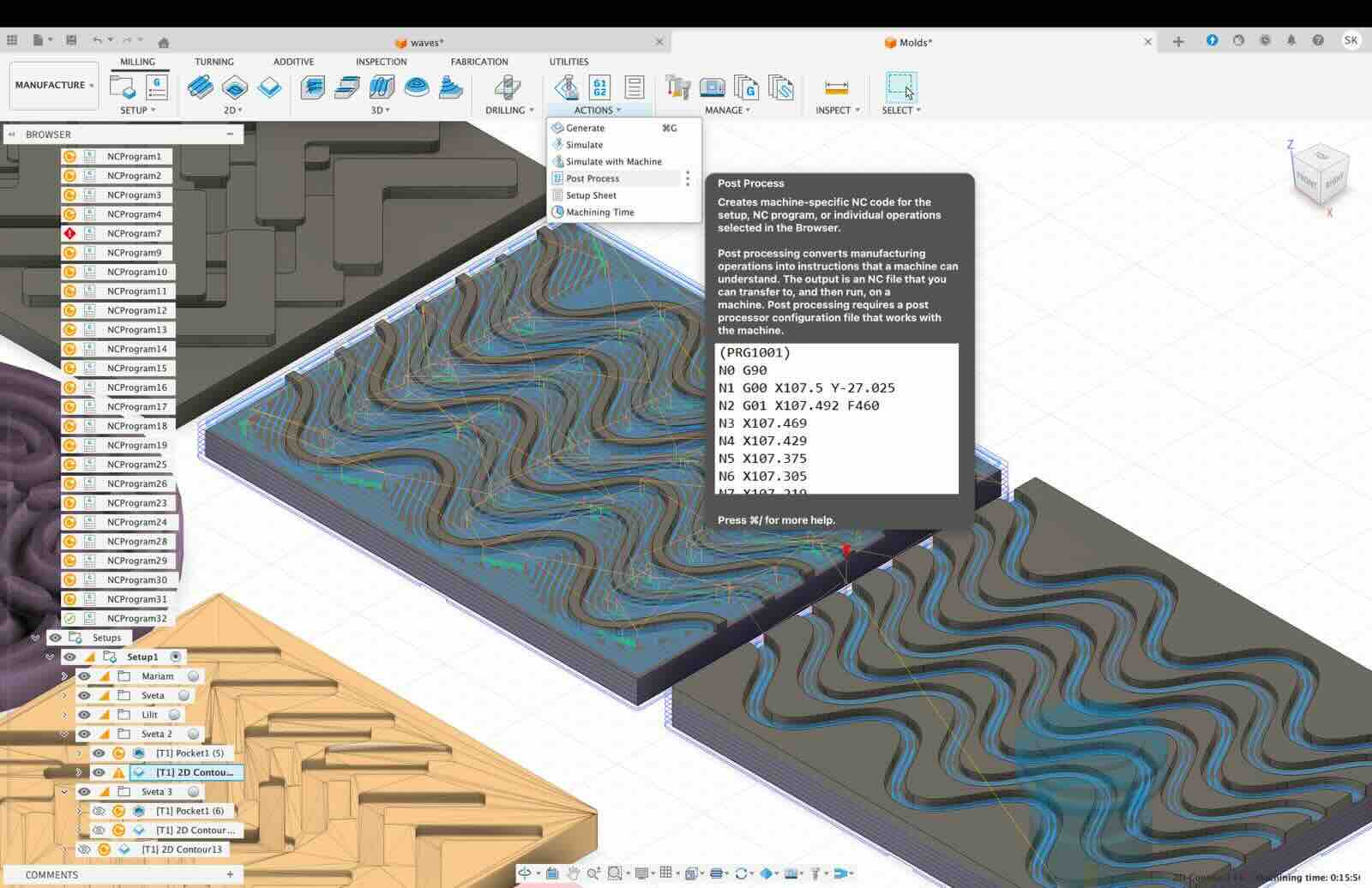Click the three-dot options beside Post Process
The height and width of the screenshot is (888, 1372).
tap(688, 178)
